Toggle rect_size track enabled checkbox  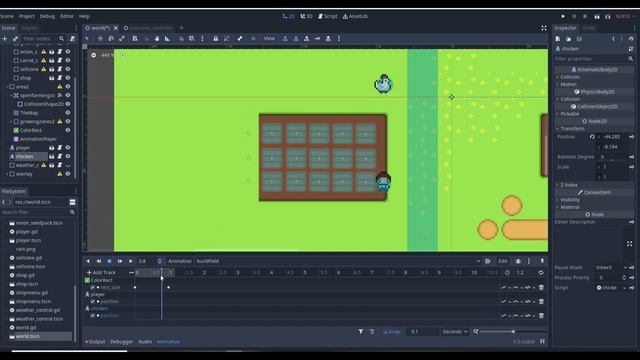pos(93,287)
